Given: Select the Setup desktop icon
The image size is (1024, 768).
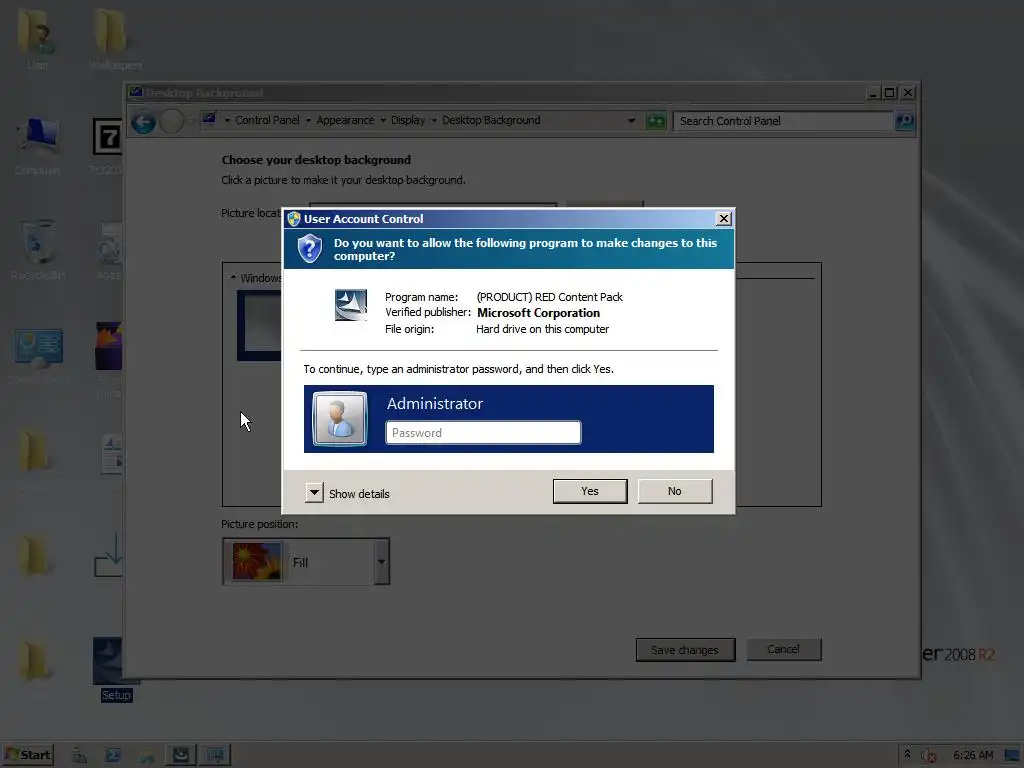Looking at the screenshot, I should click(x=116, y=669).
